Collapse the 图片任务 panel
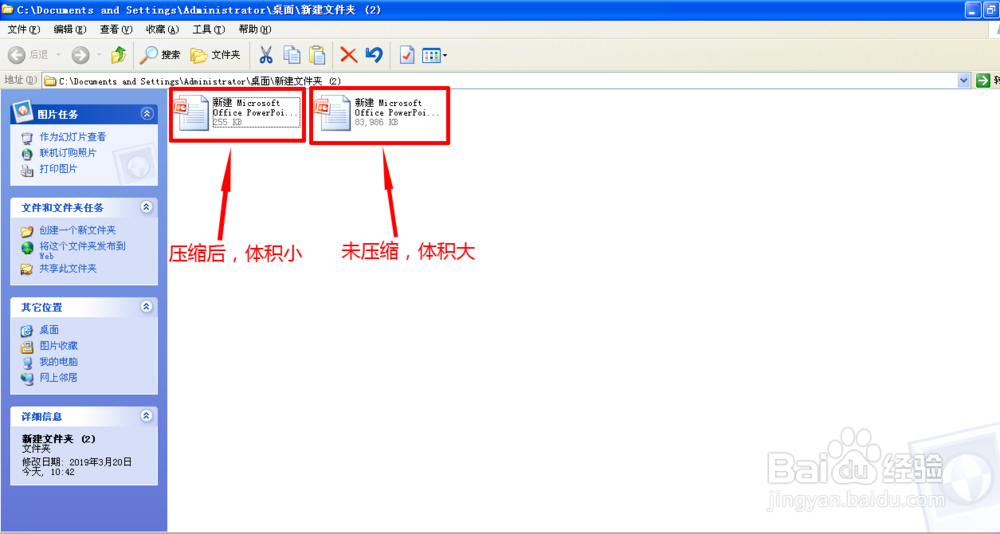1000x534 pixels. [x=147, y=114]
